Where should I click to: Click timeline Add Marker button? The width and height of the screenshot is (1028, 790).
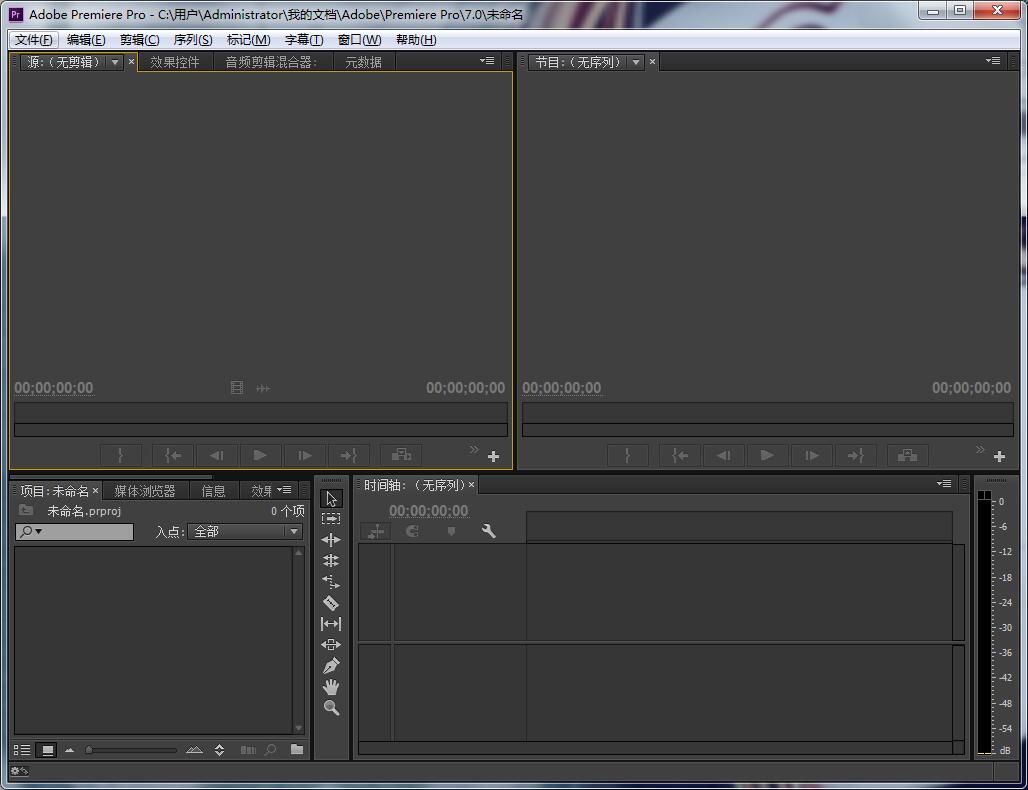coord(451,531)
